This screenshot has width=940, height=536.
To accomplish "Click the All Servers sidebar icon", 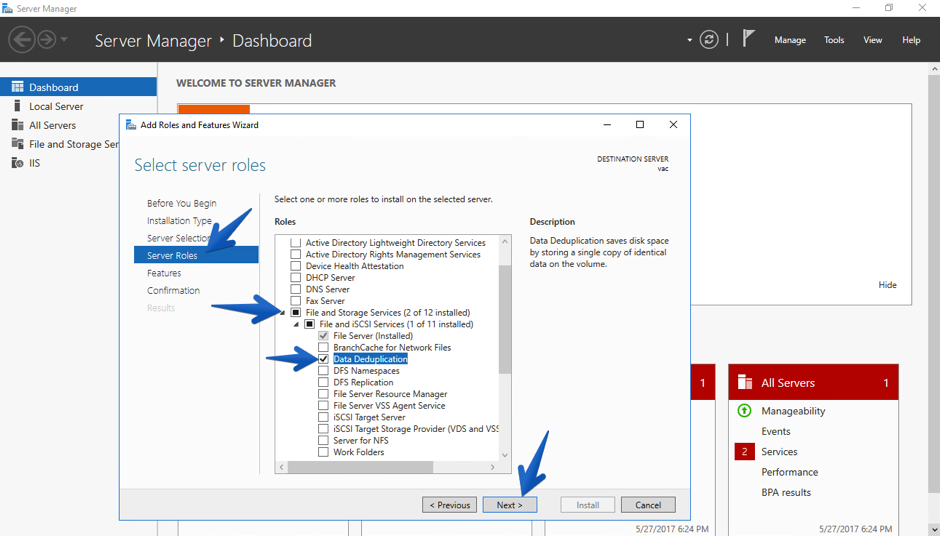I will pos(17,125).
